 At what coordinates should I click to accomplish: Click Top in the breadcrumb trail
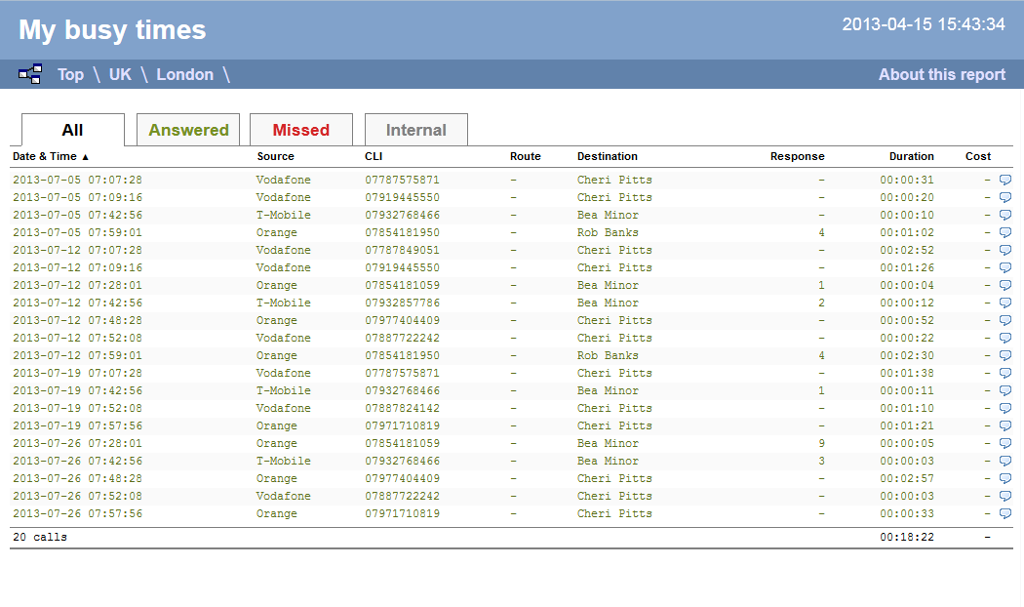pyautogui.click(x=70, y=74)
